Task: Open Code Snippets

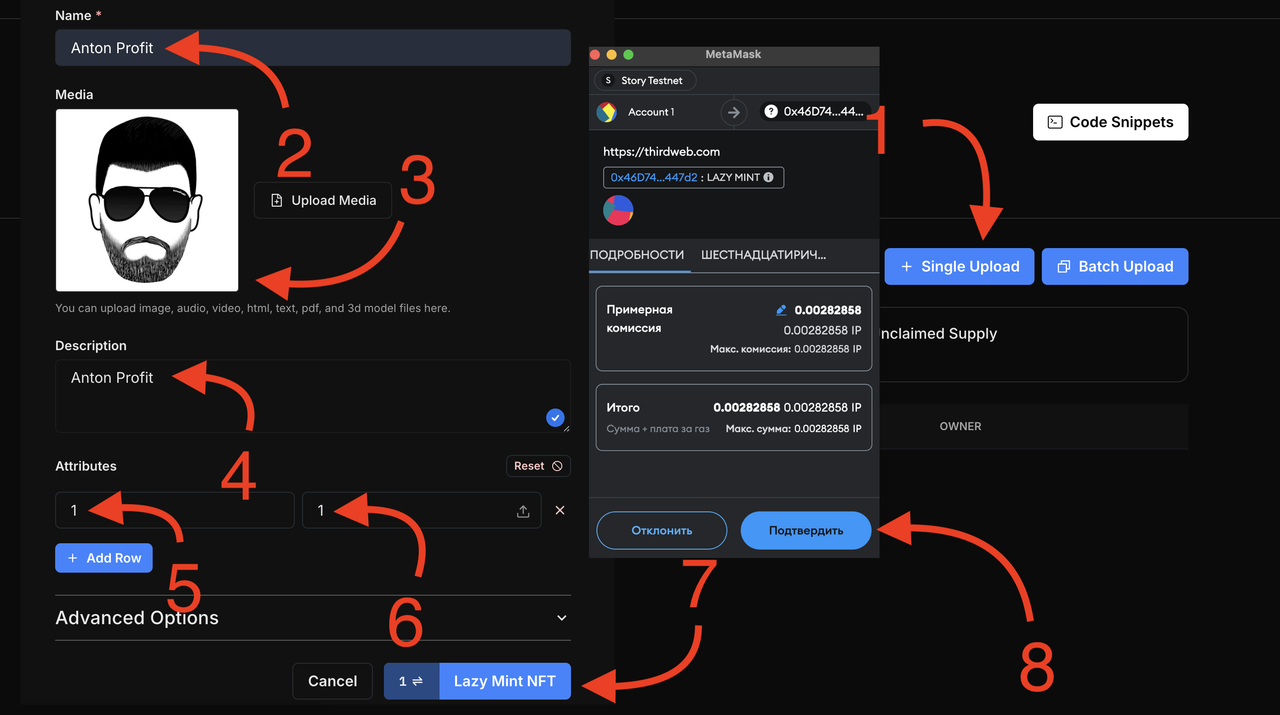Action: (x=1110, y=122)
